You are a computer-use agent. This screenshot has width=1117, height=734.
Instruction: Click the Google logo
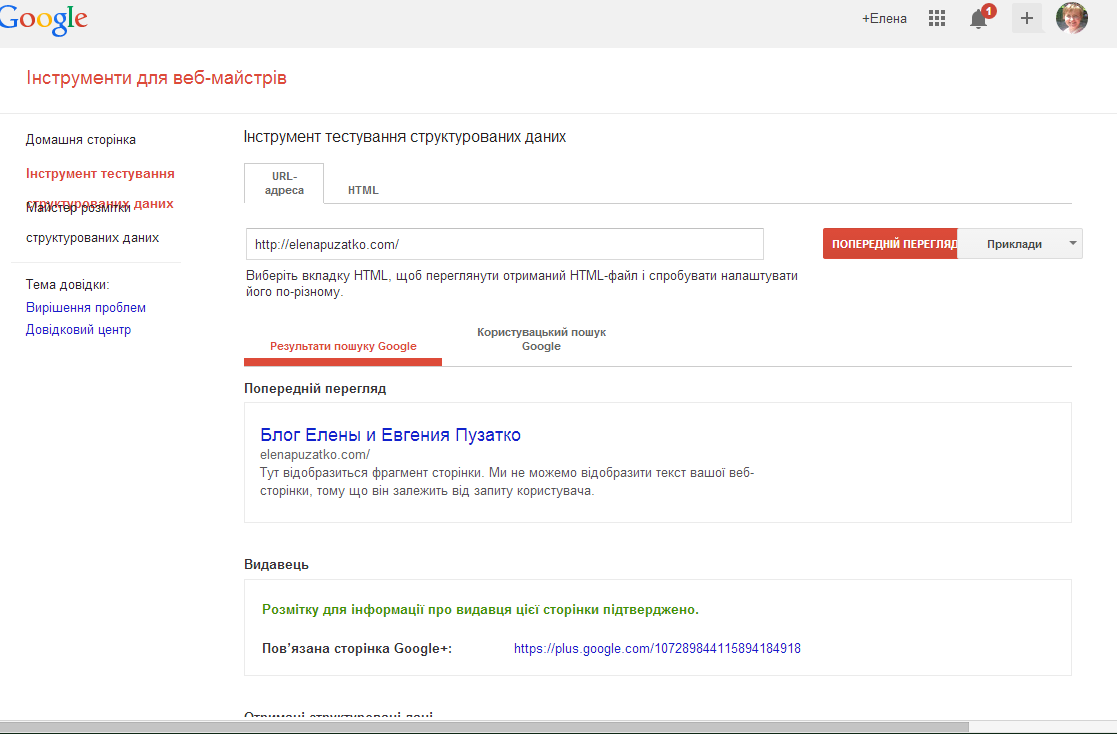coord(43,19)
